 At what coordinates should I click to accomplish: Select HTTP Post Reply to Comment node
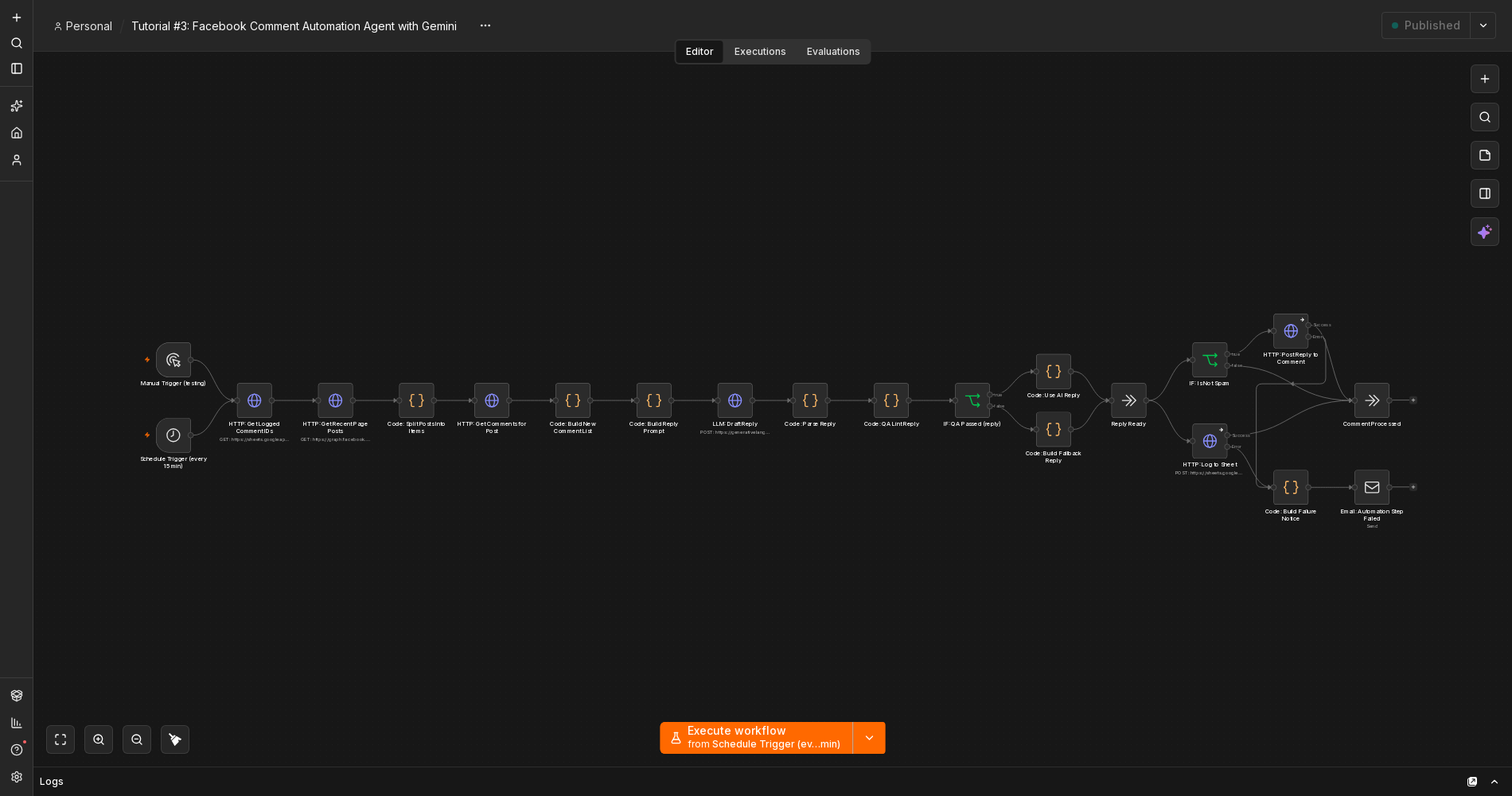(x=1291, y=331)
